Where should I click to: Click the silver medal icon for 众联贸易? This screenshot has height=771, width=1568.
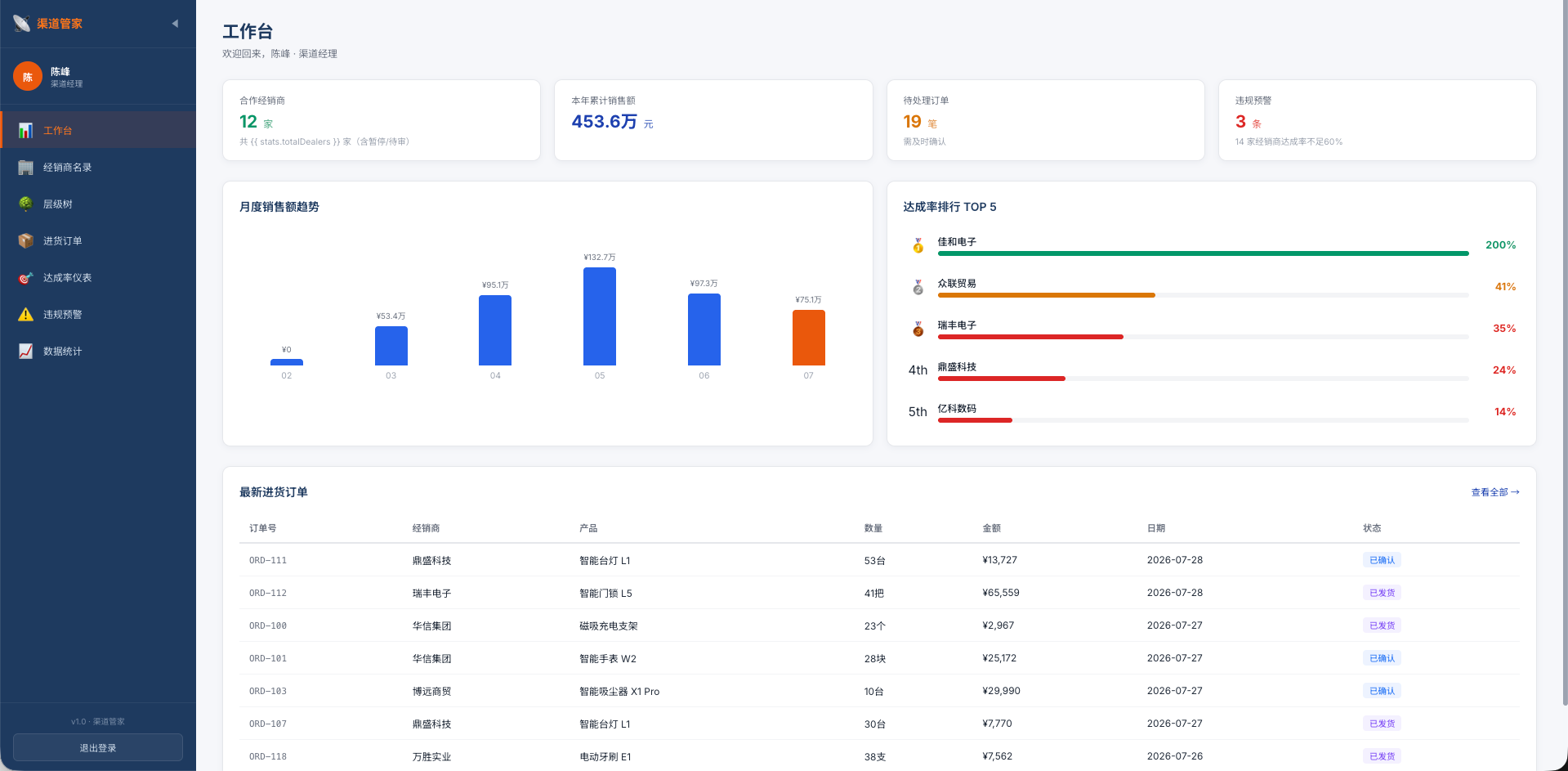tap(918, 287)
